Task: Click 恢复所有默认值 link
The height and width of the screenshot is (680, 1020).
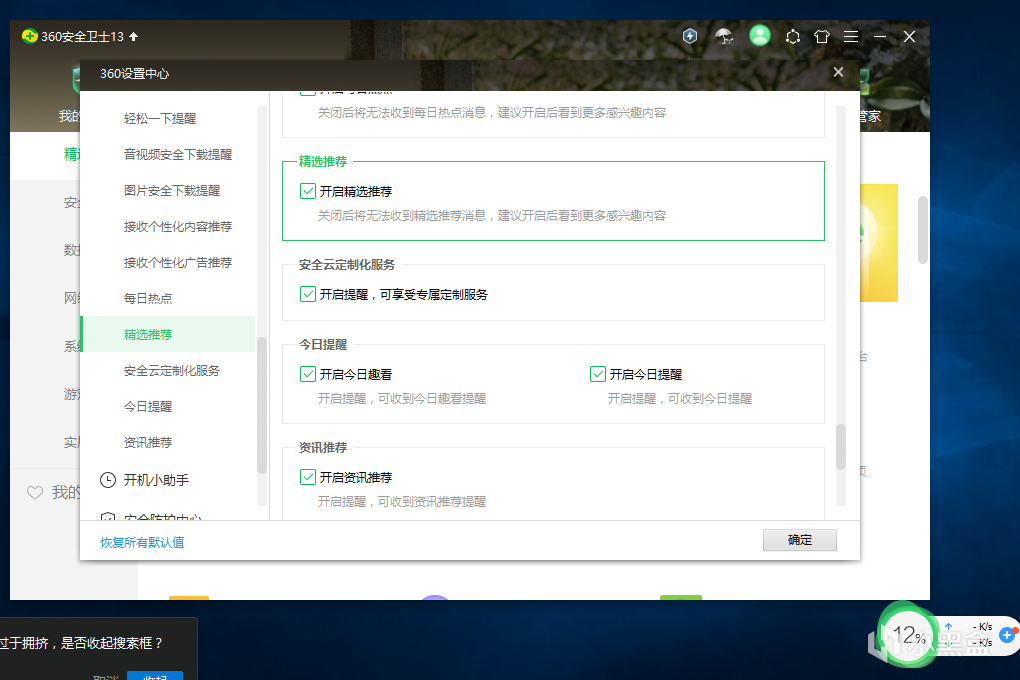Action: tap(142, 542)
